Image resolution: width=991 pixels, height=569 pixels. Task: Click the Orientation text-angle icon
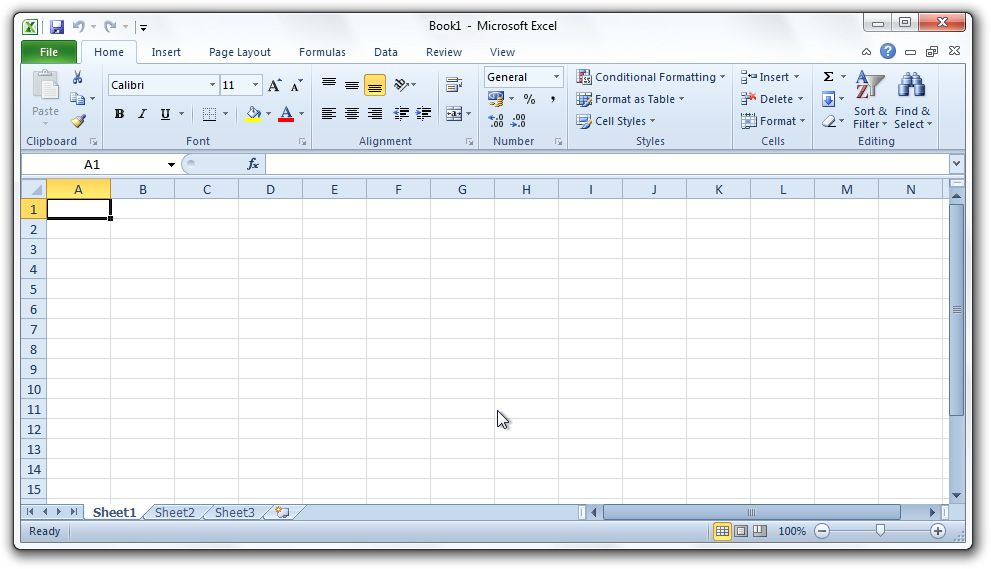click(401, 84)
